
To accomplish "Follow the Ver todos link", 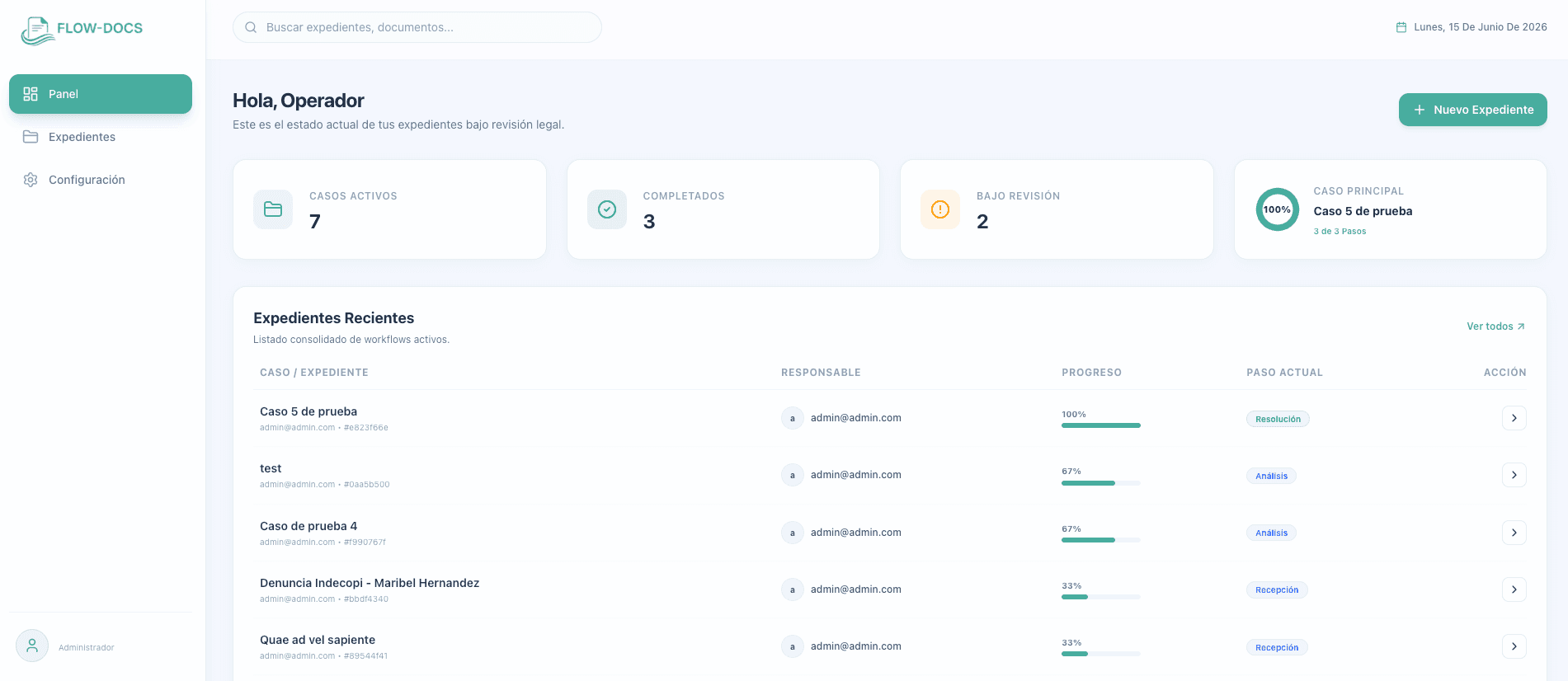I will pos(1495,326).
